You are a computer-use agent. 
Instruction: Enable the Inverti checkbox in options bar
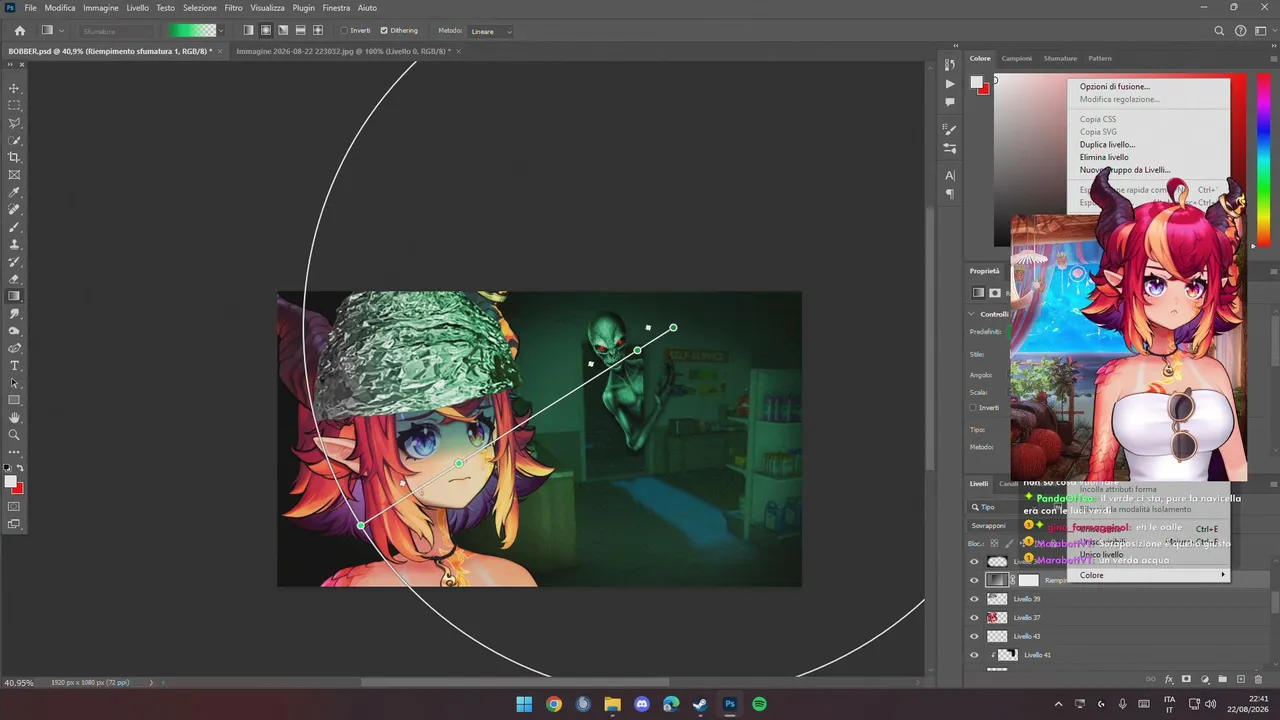pos(344,31)
